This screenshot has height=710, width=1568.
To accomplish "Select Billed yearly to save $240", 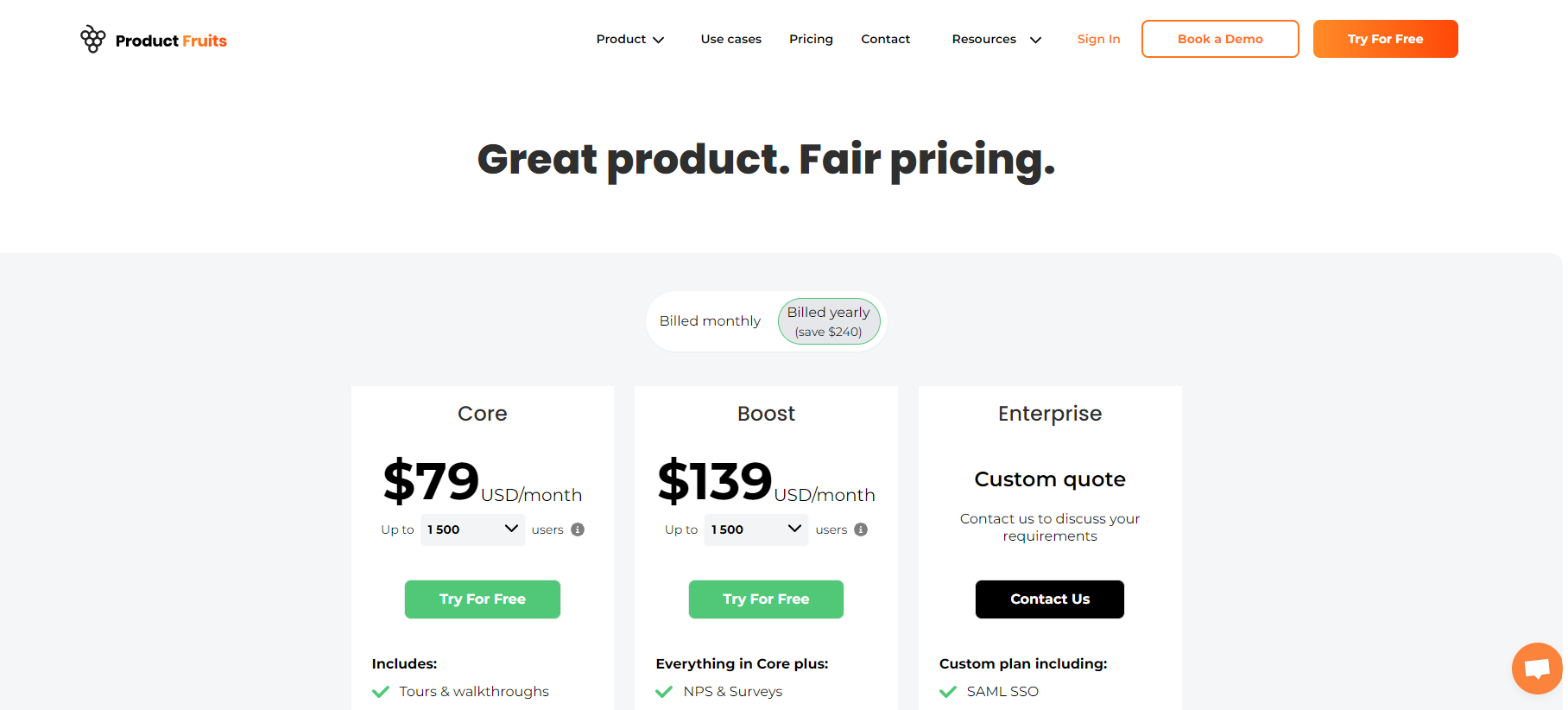I will 829,320.
